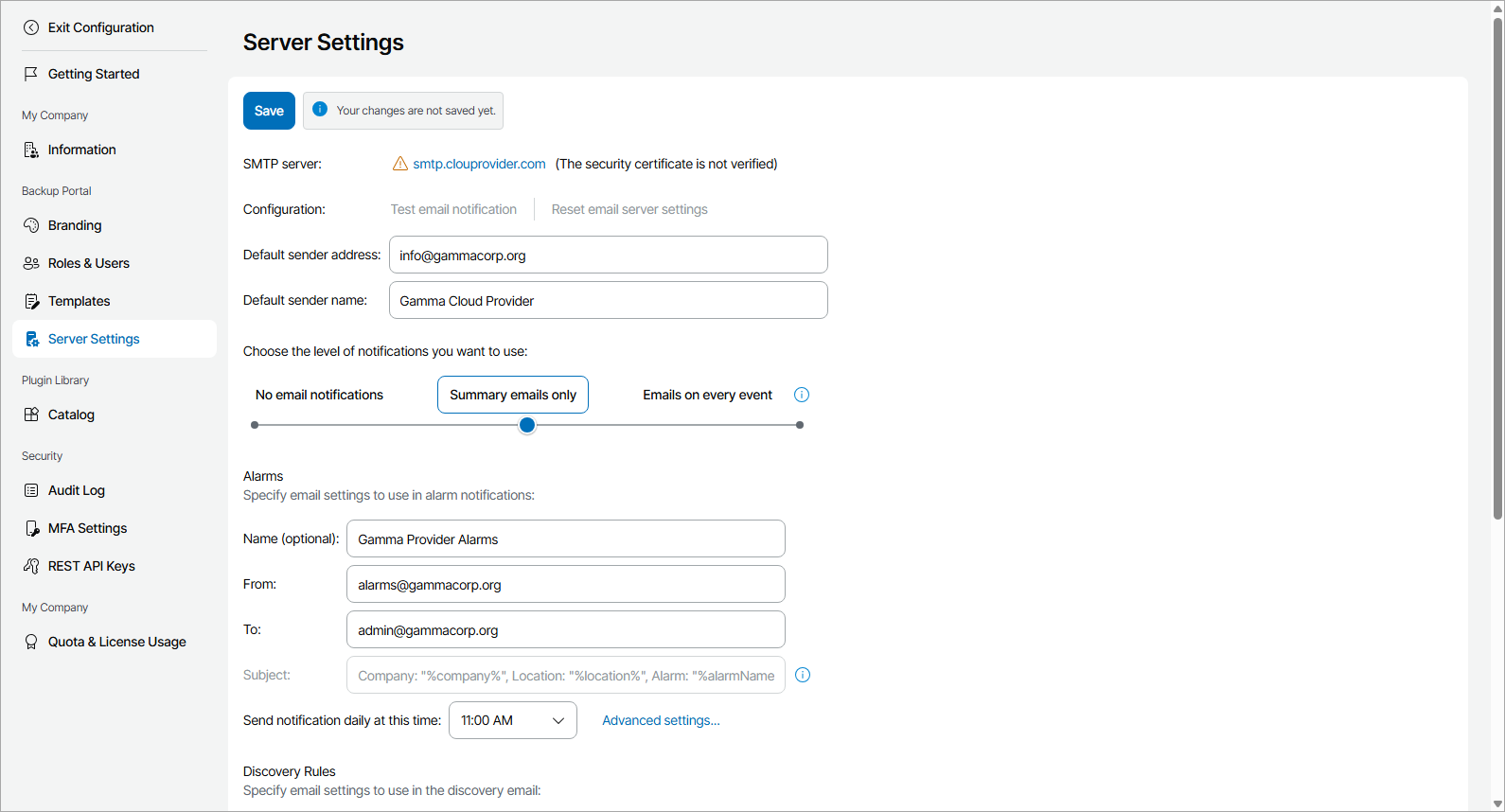Choose Emails on every event level
Image resolution: width=1505 pixels, height=812 pixels.
[707, 395]
